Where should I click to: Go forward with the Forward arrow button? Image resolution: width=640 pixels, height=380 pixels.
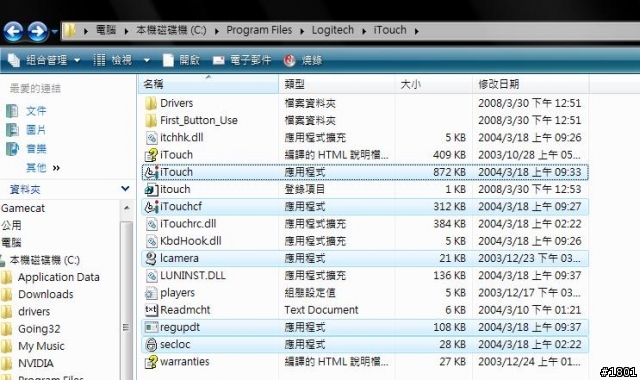(x=38, y=31)
